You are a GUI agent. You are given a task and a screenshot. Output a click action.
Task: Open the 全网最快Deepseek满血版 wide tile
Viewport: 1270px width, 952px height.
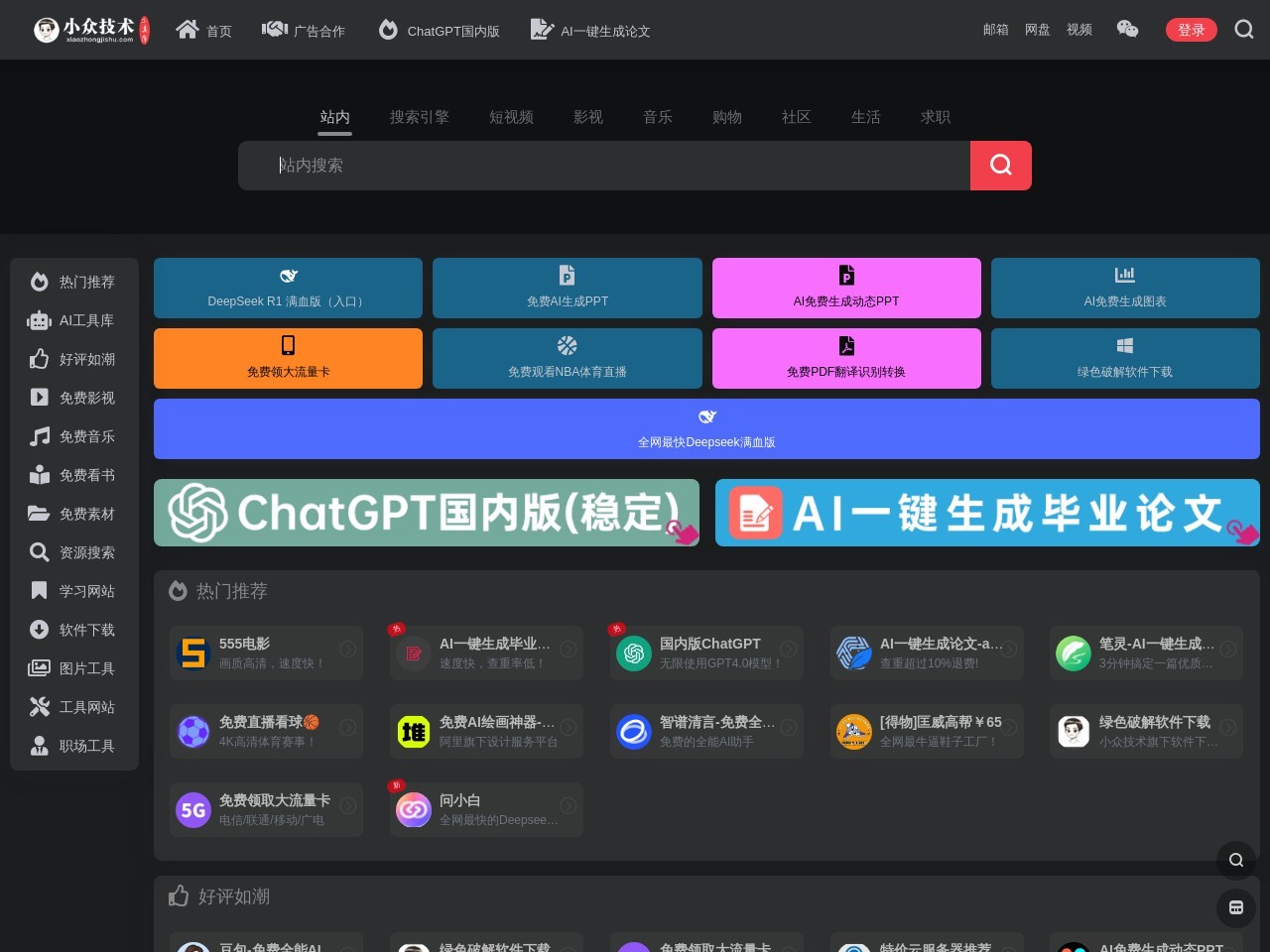point(706,429)
